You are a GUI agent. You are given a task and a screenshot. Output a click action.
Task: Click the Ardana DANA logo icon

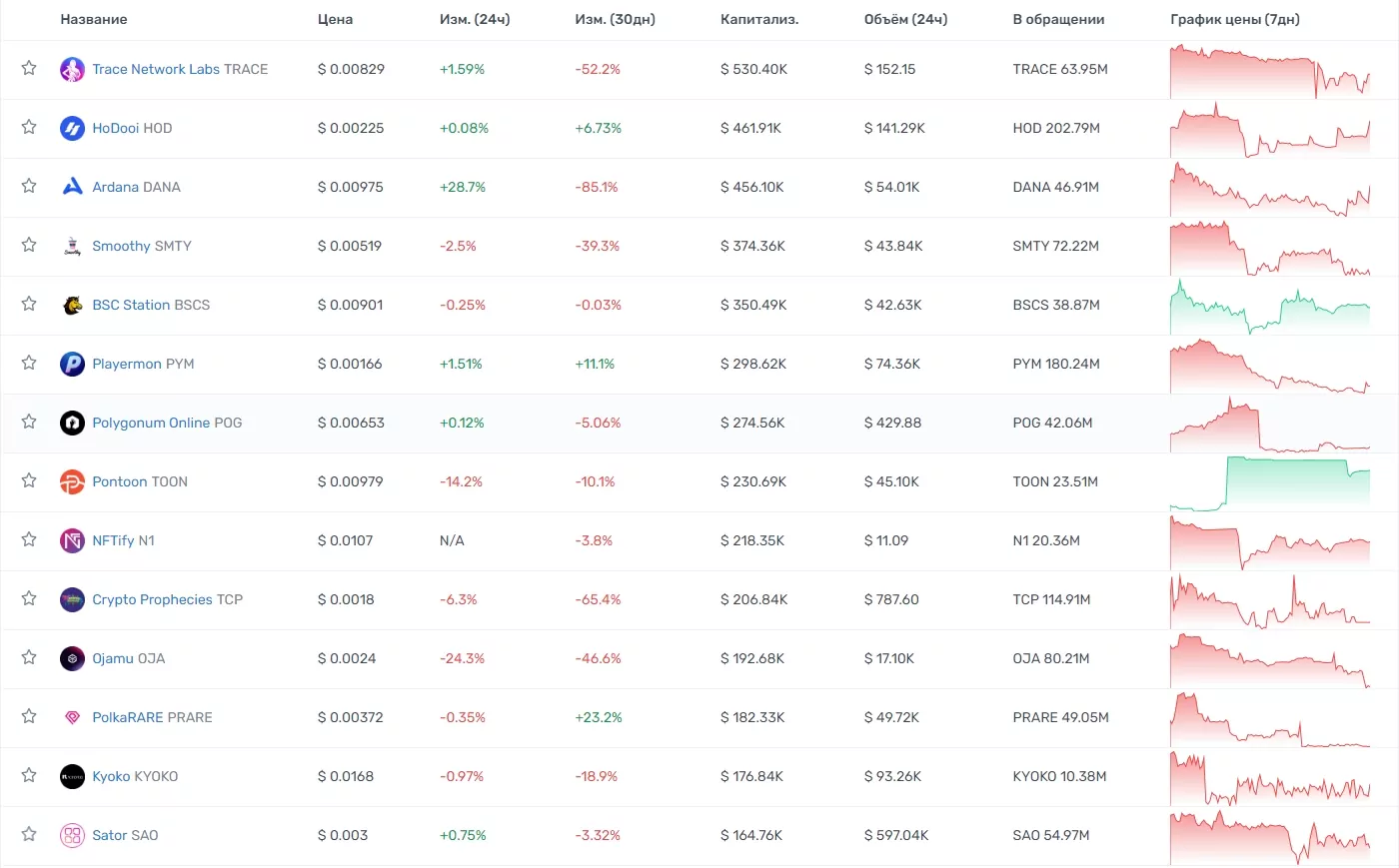(x=72, y=187)
